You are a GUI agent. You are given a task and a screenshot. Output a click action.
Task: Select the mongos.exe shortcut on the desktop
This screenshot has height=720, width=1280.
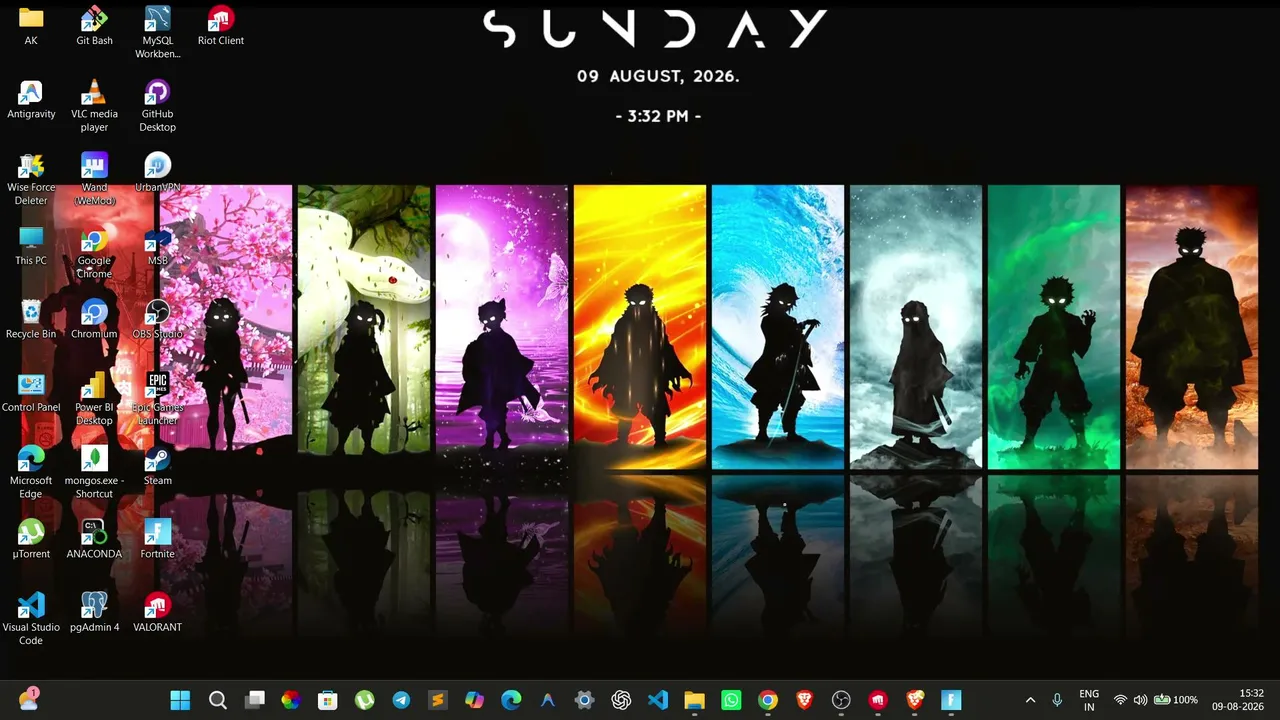94,472
